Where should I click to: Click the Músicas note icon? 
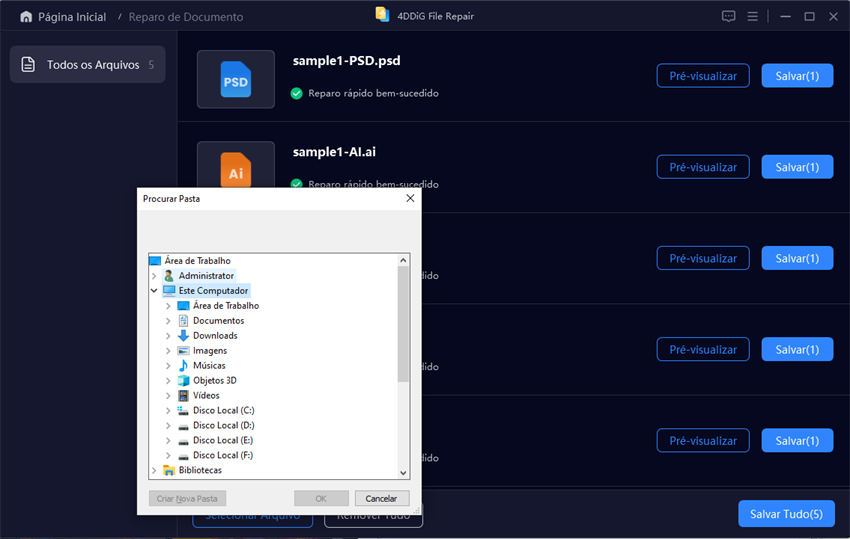(183, 365)
